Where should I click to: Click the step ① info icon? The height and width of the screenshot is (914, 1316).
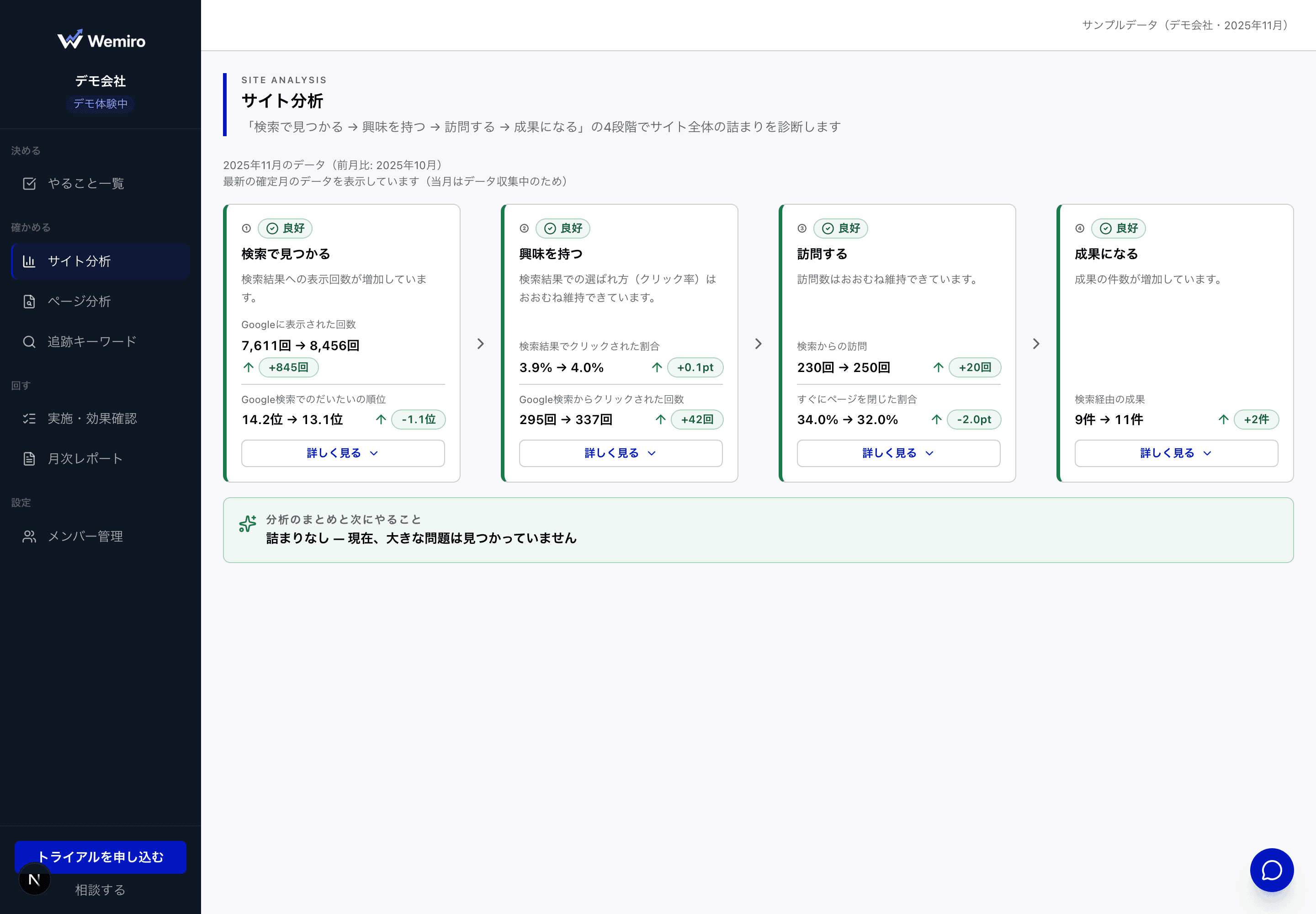pyautogui.click(x=246, y=228)
